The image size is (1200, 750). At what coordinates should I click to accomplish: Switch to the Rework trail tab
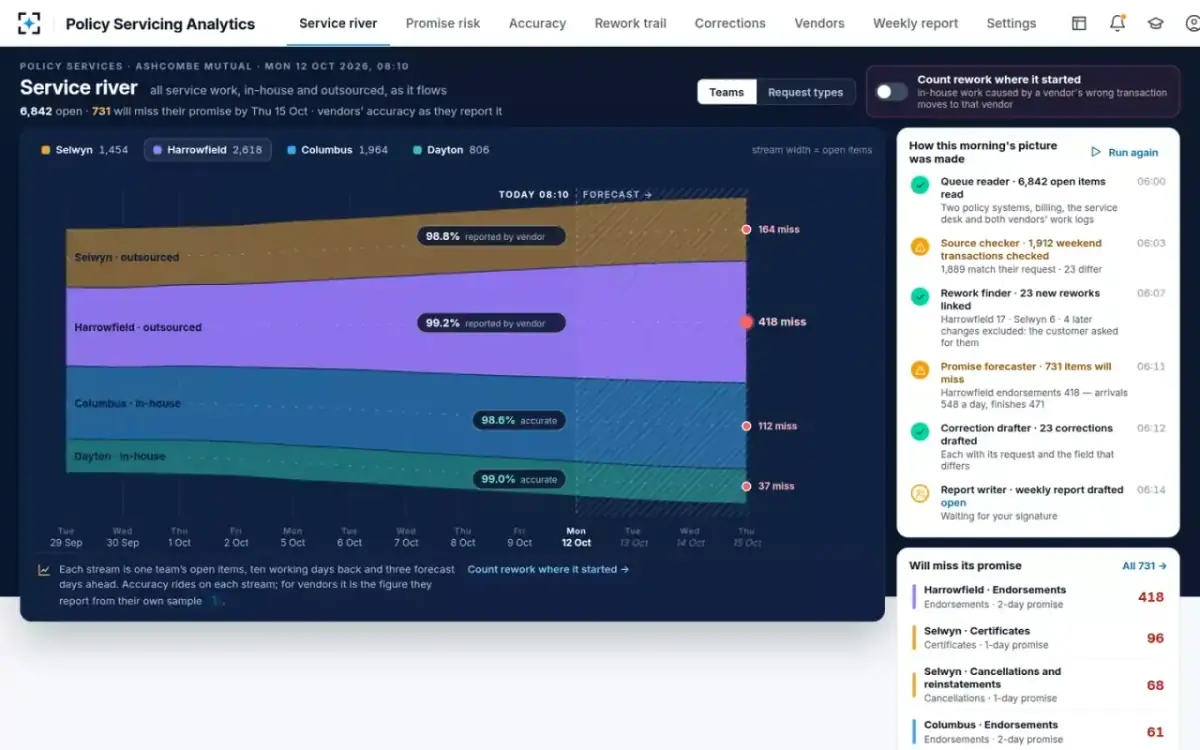coord(630,23)
